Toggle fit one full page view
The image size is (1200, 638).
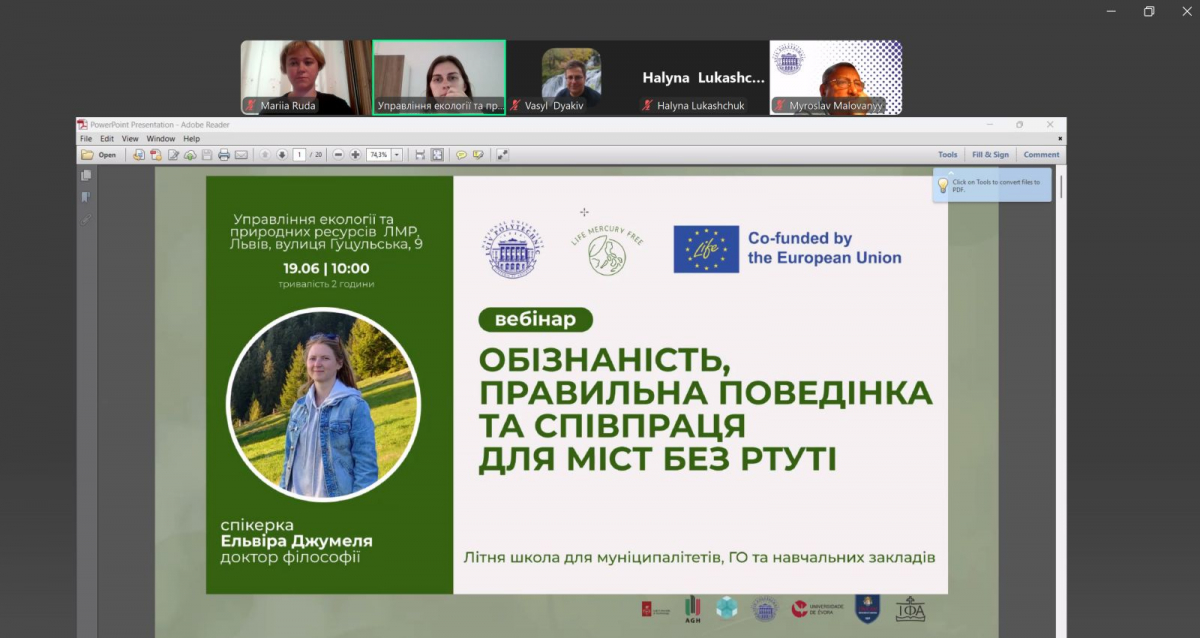click(x=437, y=155)
